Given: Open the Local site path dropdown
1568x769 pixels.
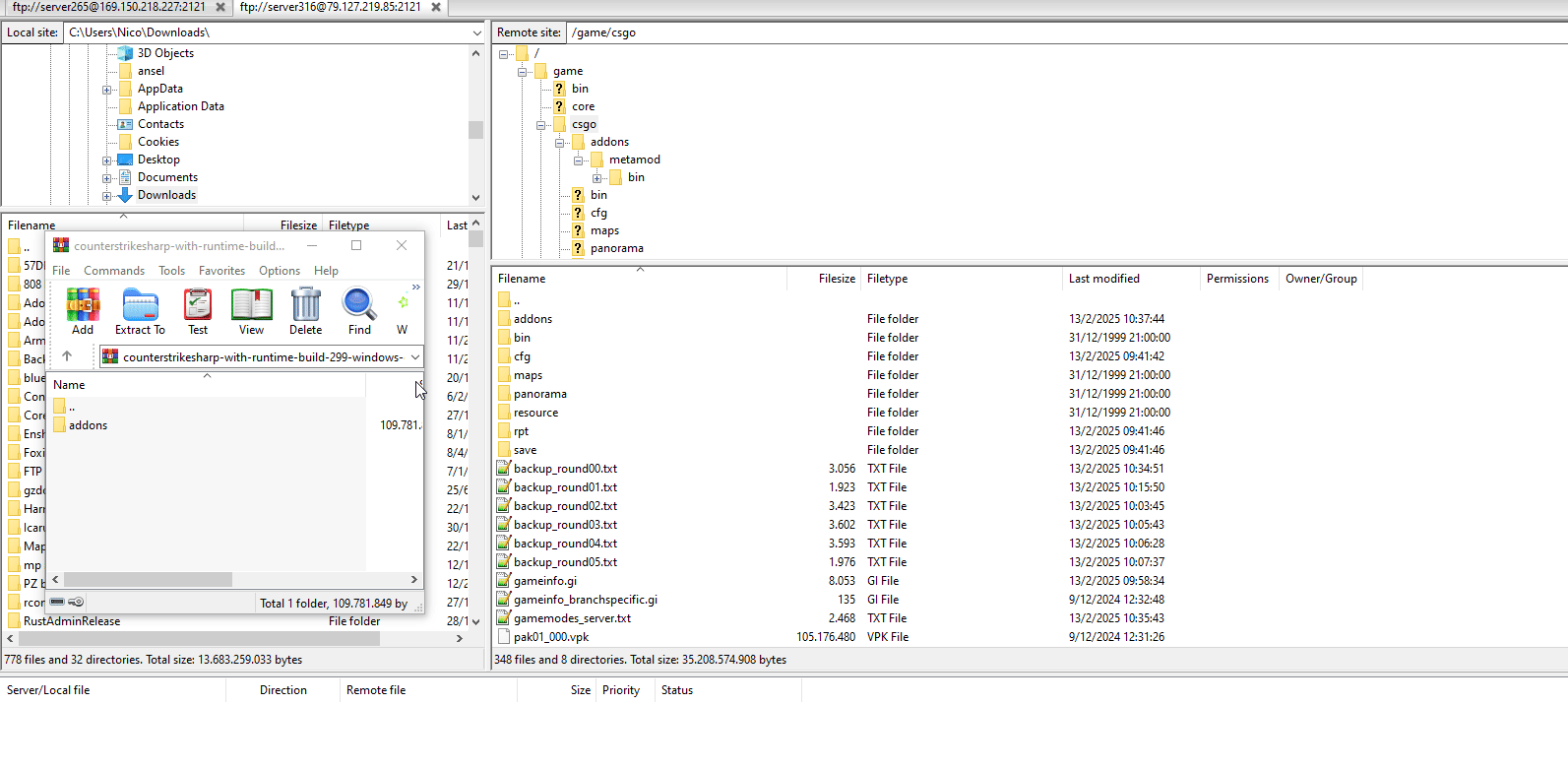Looking at the screenshot, I should pyautogui.click(x=476, y=32).
